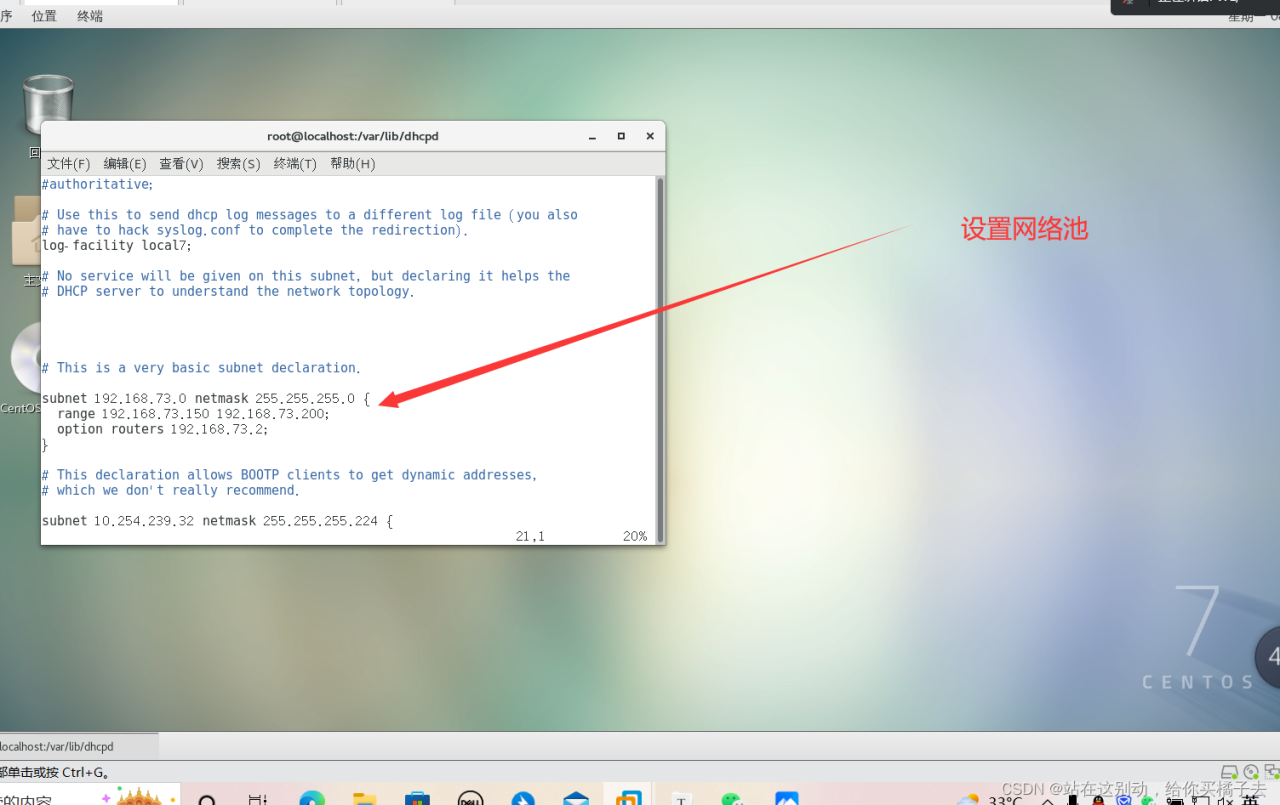Click the line 'range 192.168.73.150 192.168.73.200;'
The height and width of the screenshot is (805, 1280).
coord(193,413)
